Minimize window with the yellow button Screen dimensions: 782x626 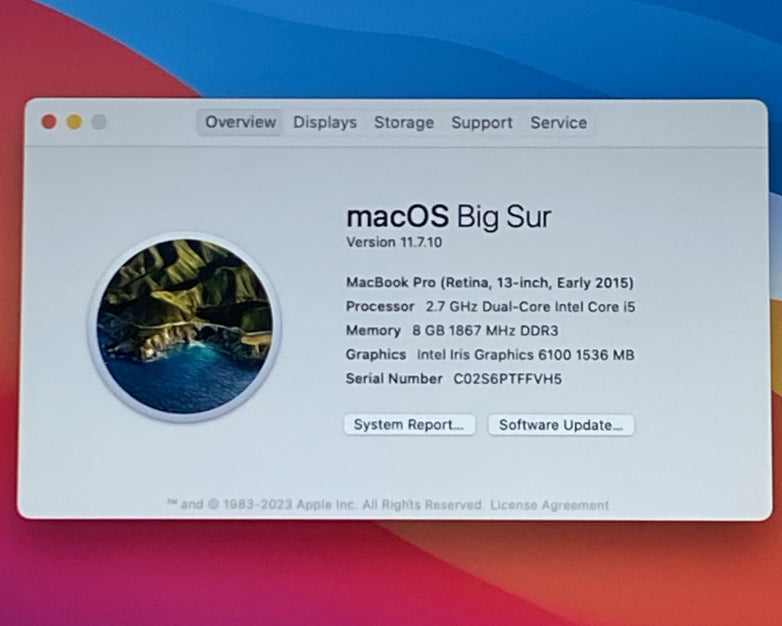point(74,122)
